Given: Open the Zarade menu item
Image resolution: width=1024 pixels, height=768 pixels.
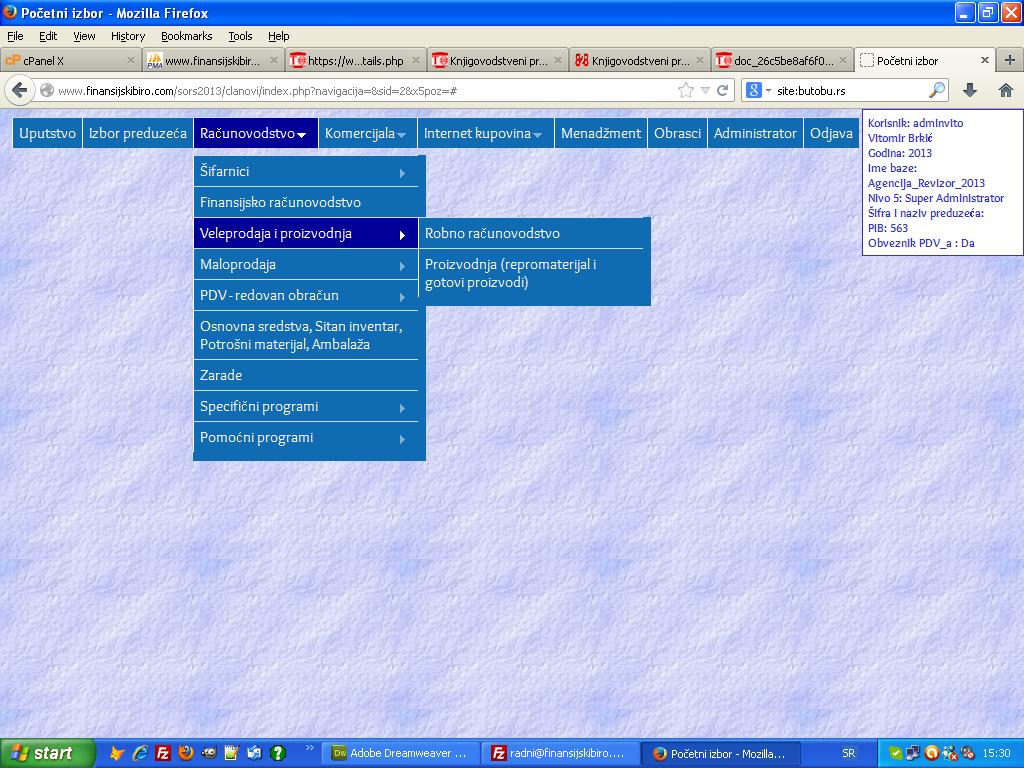Looking at the screenshot, I should tap(221, 376).
